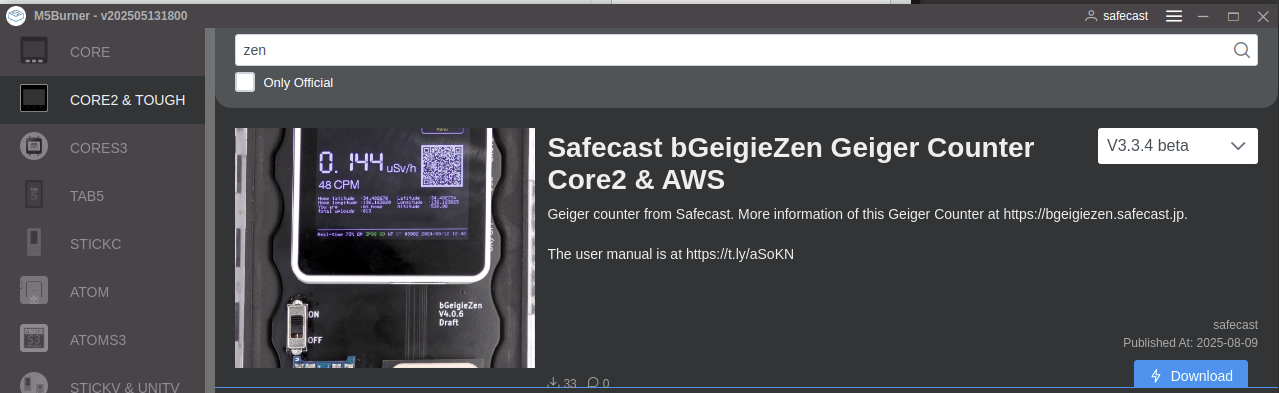Open the ATOMS3 category label

(98, 340)
